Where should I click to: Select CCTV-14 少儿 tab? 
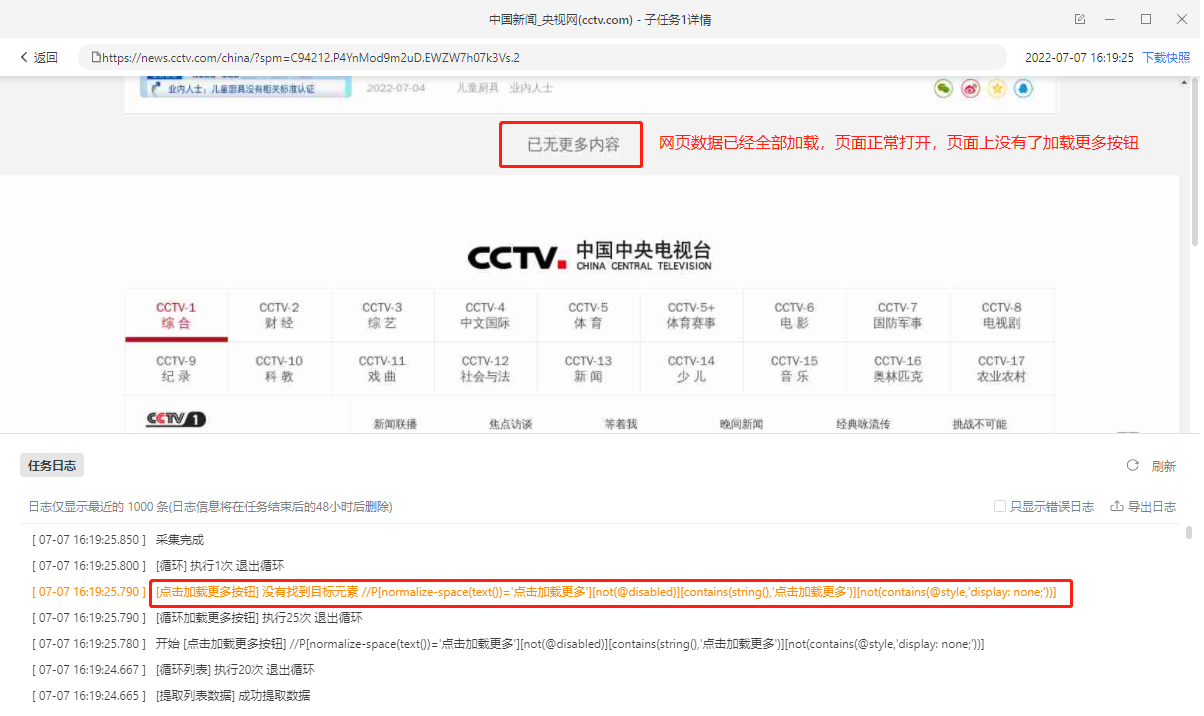coord(691,368)
